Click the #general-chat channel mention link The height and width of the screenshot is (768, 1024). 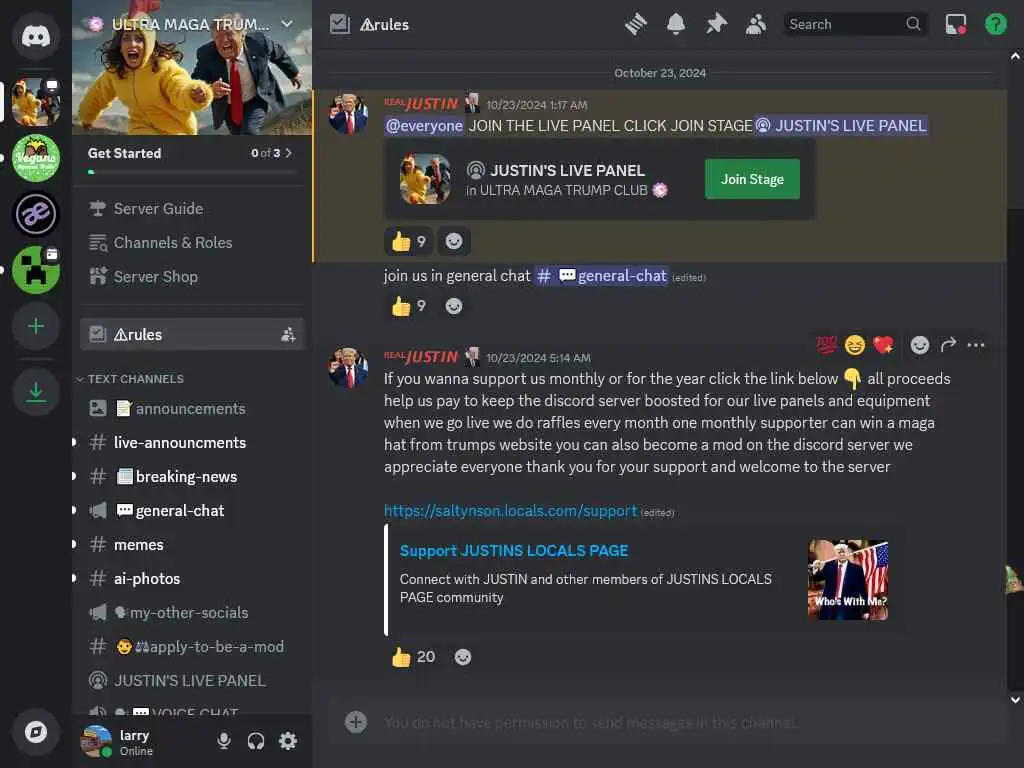coord(601,276)
